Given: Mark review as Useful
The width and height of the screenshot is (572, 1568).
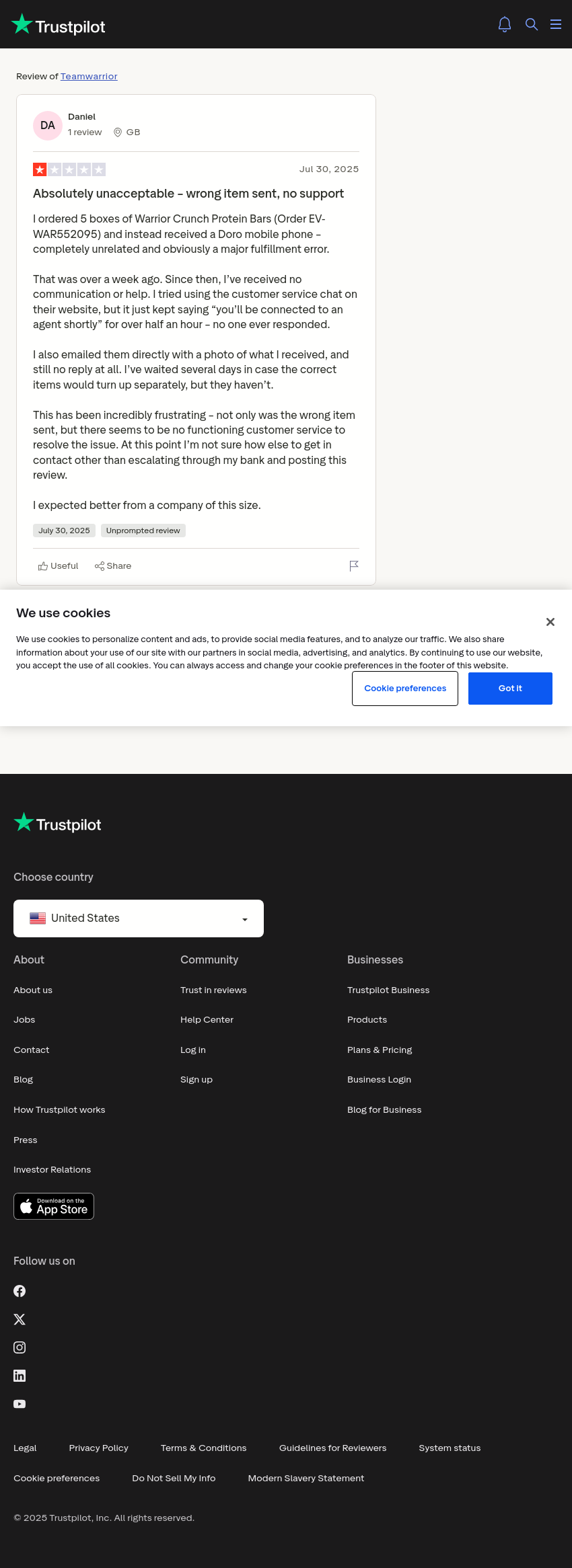Looking at the screenshot, I should (58, 566).
